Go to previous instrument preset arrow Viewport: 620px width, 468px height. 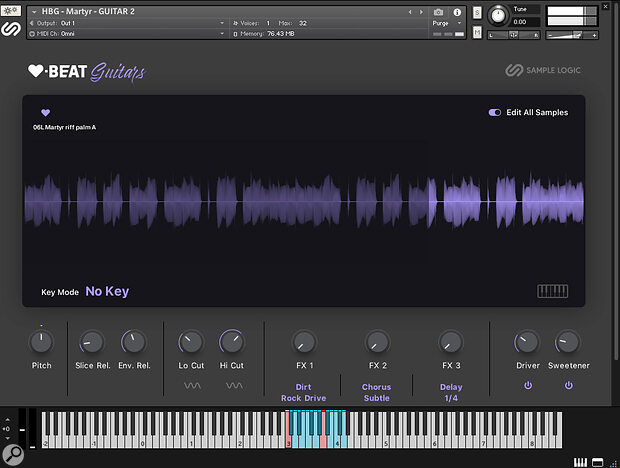point(410,12)
